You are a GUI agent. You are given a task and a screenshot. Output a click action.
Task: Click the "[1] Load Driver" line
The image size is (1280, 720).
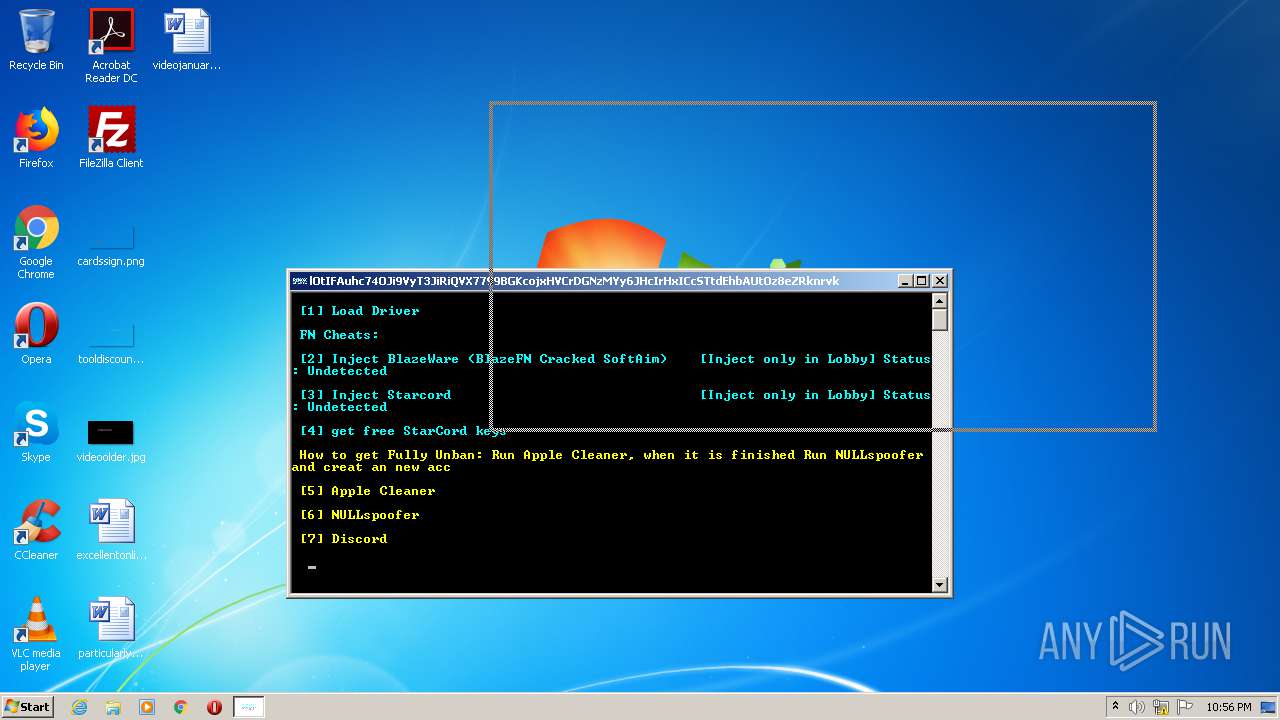[359, 311]
